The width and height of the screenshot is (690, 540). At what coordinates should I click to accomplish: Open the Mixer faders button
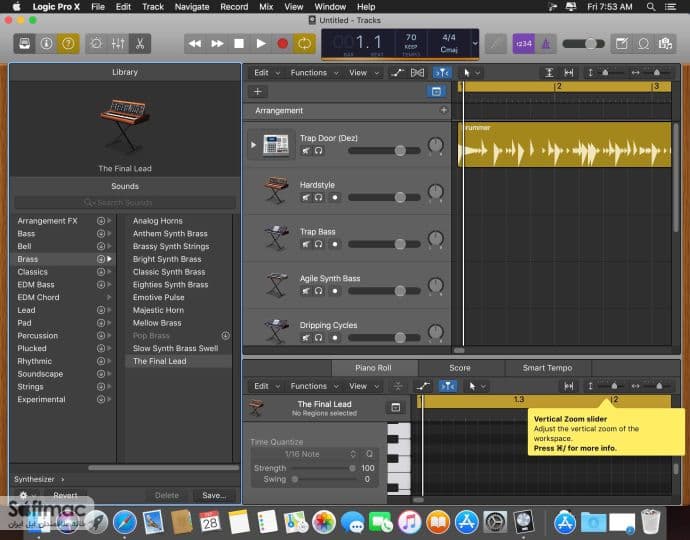coord(118,44)
